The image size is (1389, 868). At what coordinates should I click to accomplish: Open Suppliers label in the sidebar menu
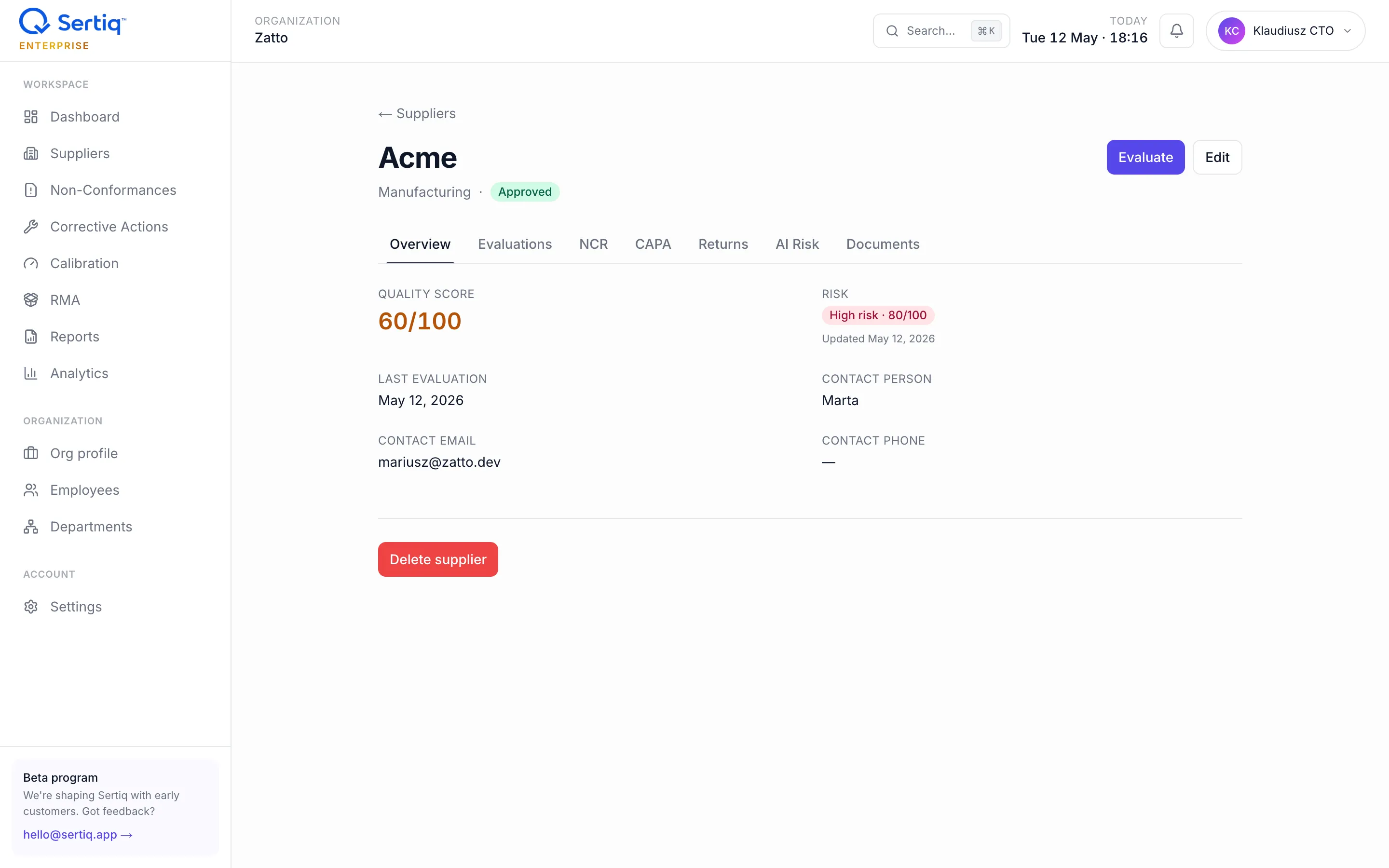pos(80,153)
